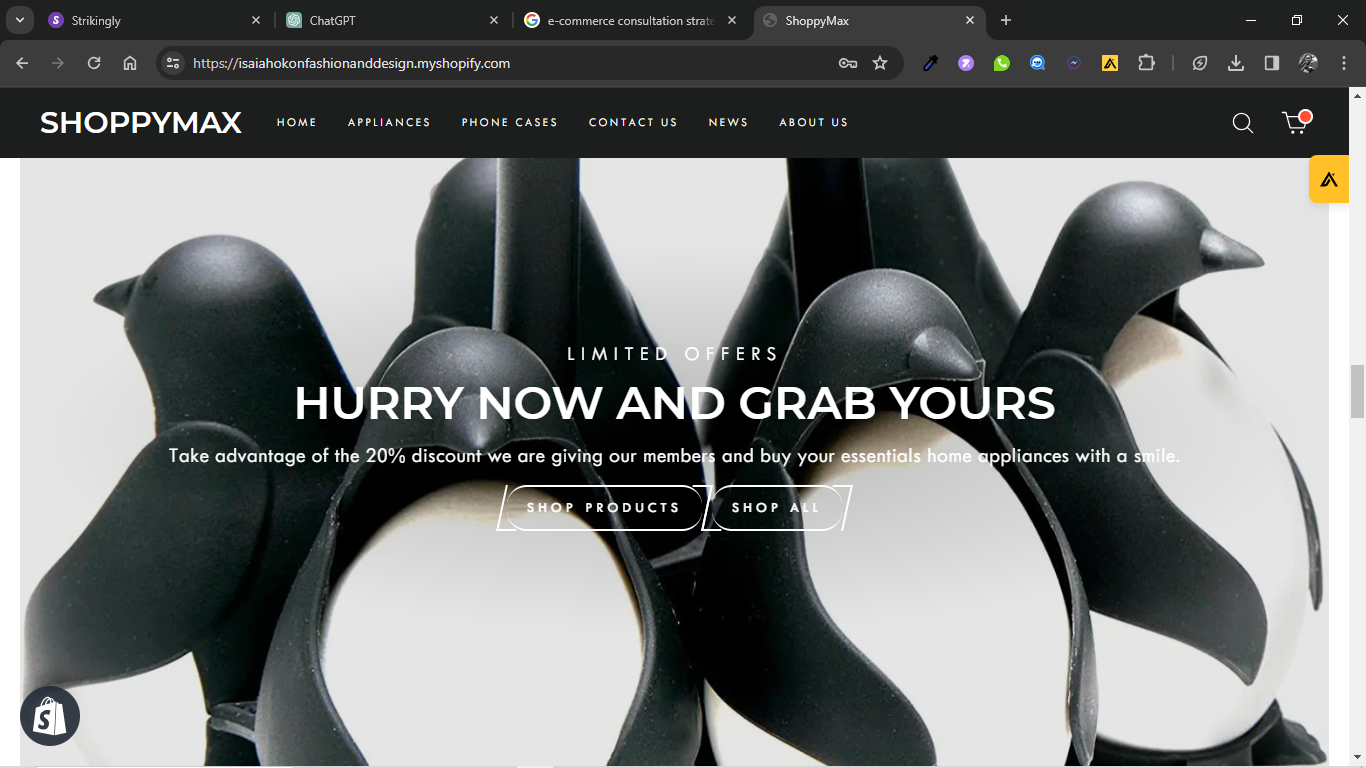
Task: Open a new browser tab with plus
Action: coord(1006,20)
